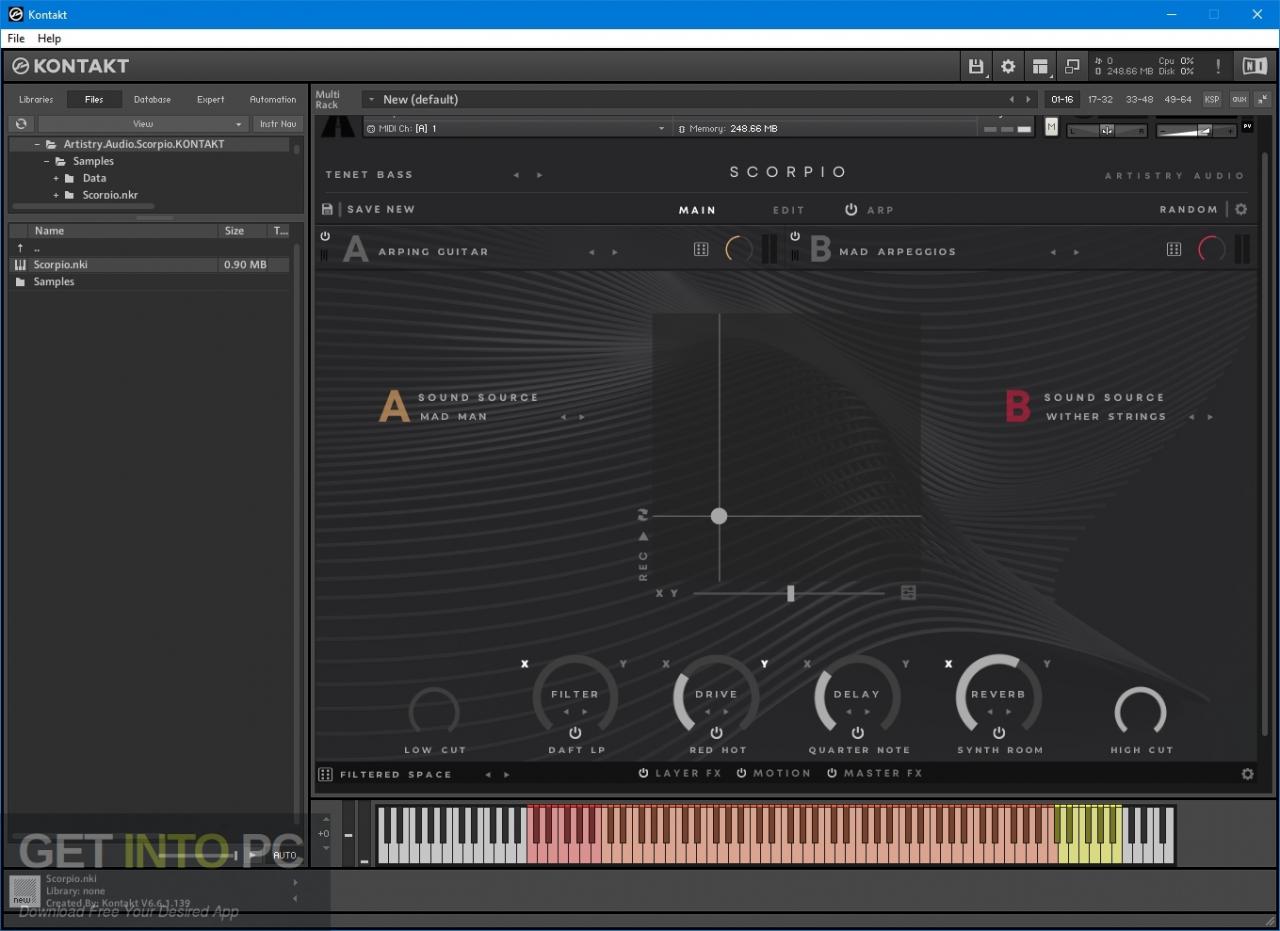This screenshot has width=1280, height=931.
Task: Toggle power for layer B Mad Arpeggios
Action: [795, 236]
